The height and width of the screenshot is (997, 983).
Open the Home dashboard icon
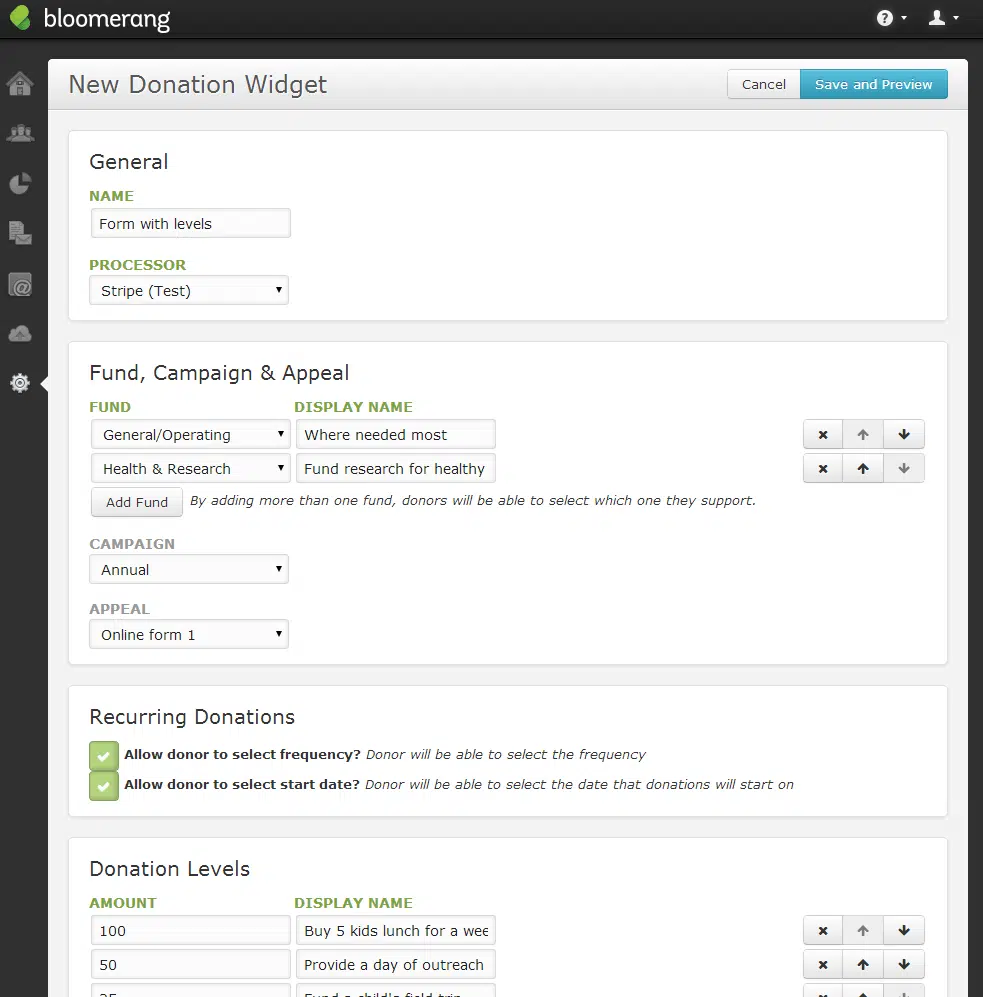pos(20,84)
